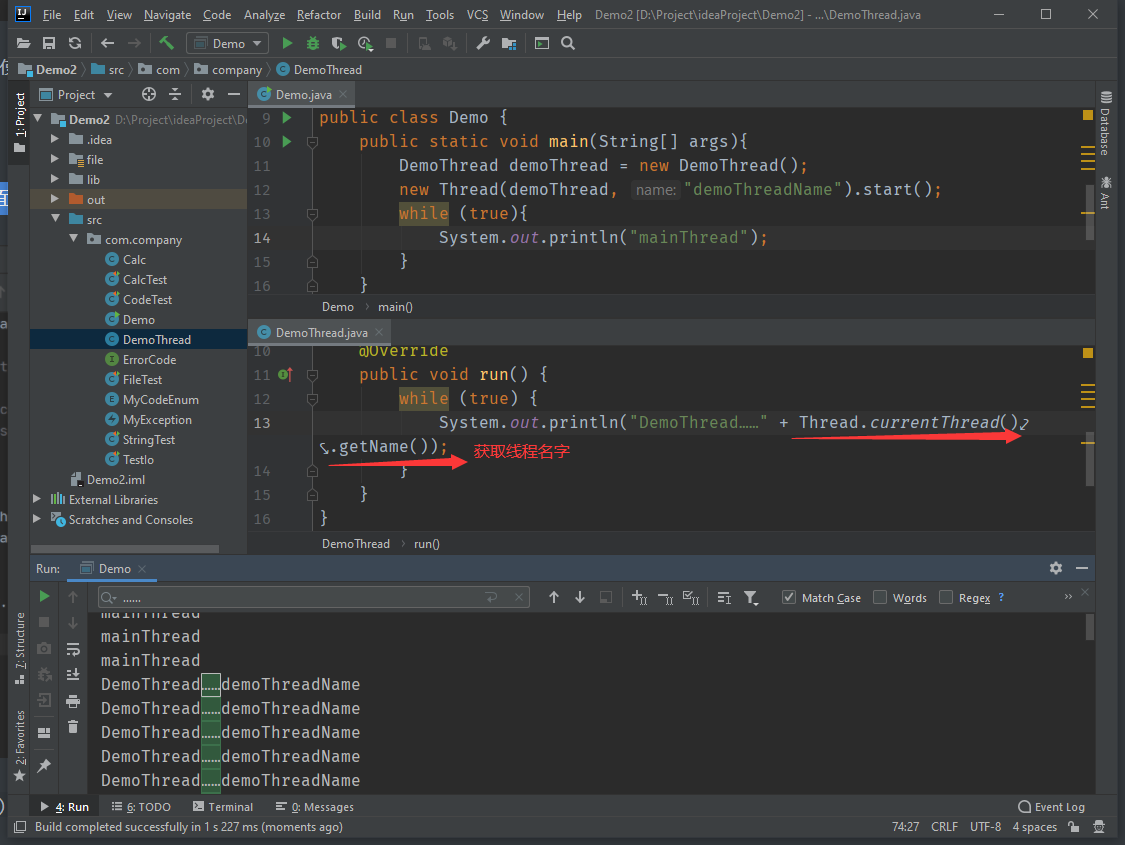The image size is (1125, 845).
Task: Open the Demo run configuration dropdown
Action: [228, 43]
